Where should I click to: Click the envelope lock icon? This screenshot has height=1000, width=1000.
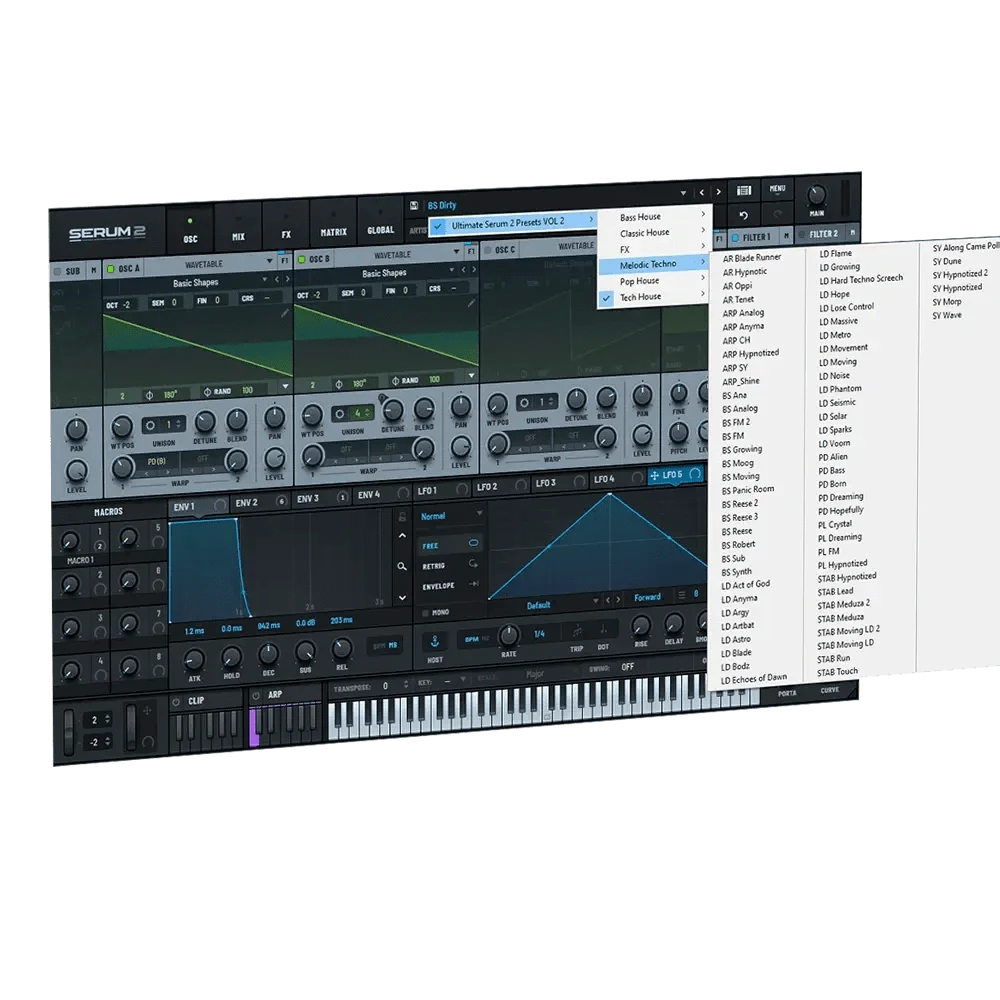point(402,517)
